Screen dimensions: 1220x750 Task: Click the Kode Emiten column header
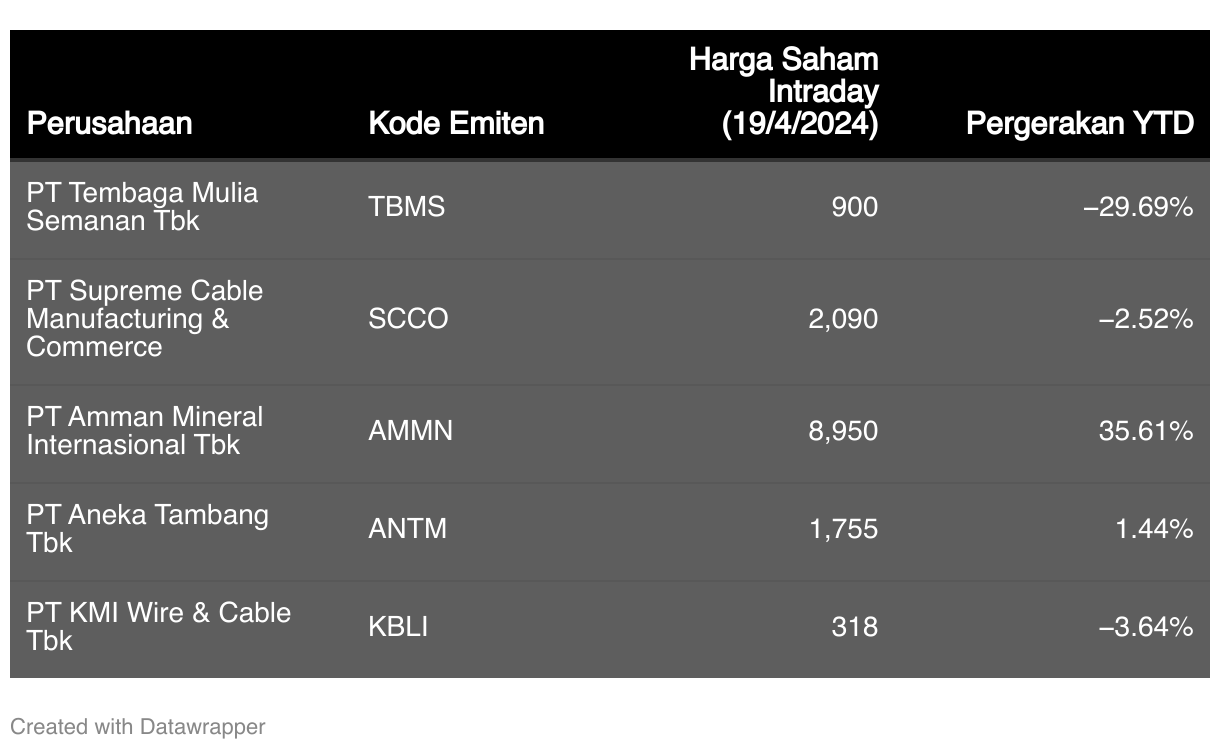(x=456, y=123)
